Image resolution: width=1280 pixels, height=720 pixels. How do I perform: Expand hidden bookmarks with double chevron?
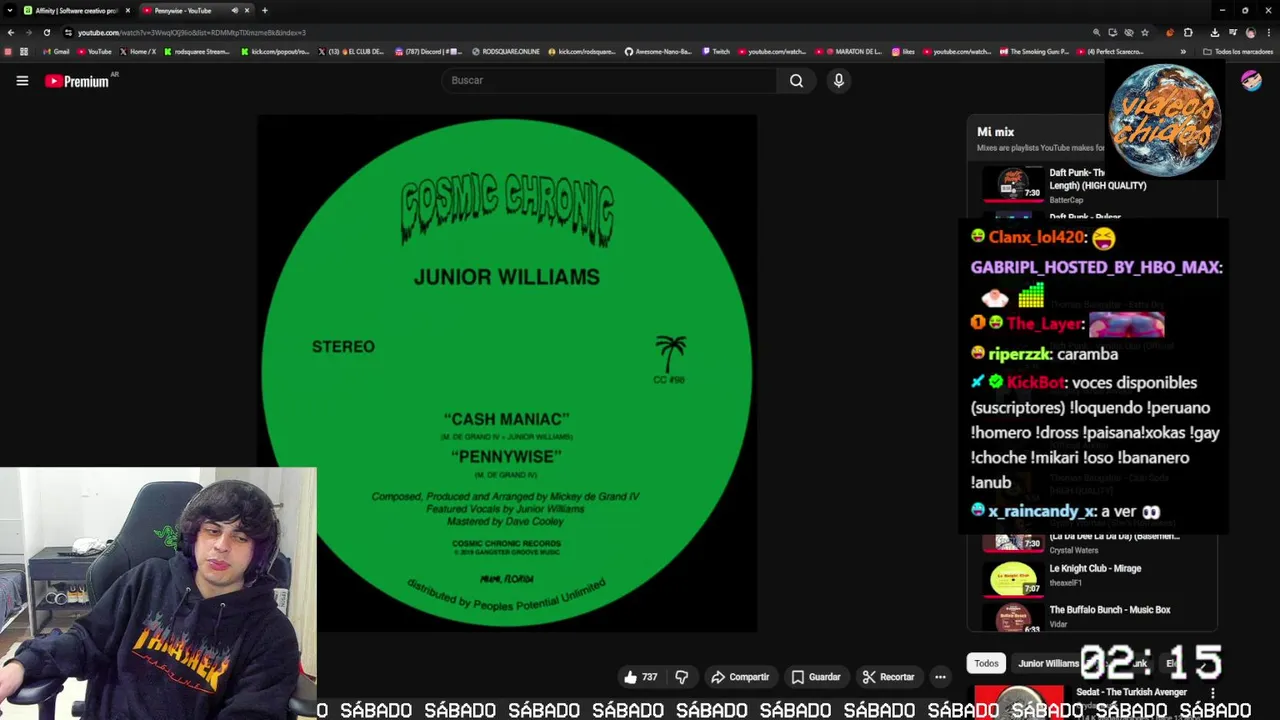pos(1183,51)
